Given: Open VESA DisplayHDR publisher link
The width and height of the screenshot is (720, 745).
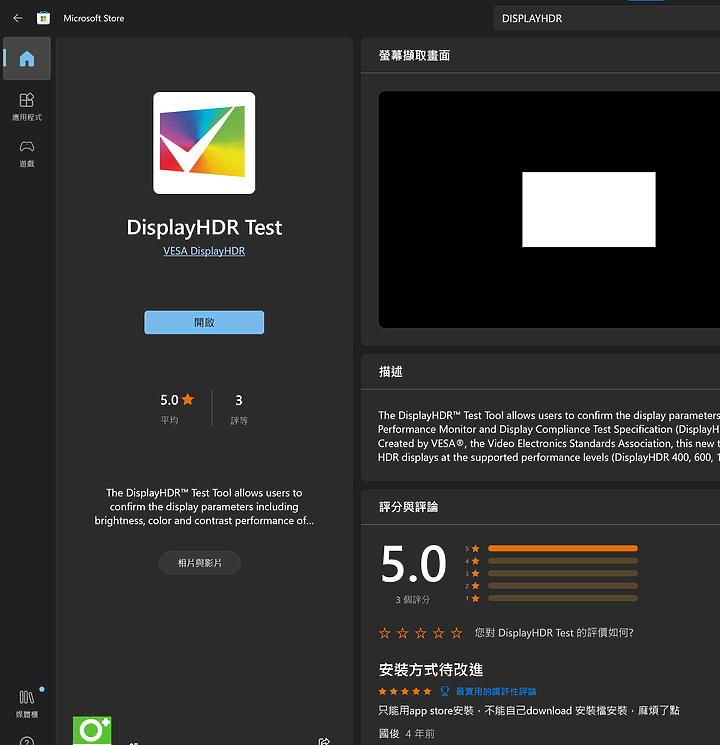Looking at the screenshot, I should [x=204, y=251].
